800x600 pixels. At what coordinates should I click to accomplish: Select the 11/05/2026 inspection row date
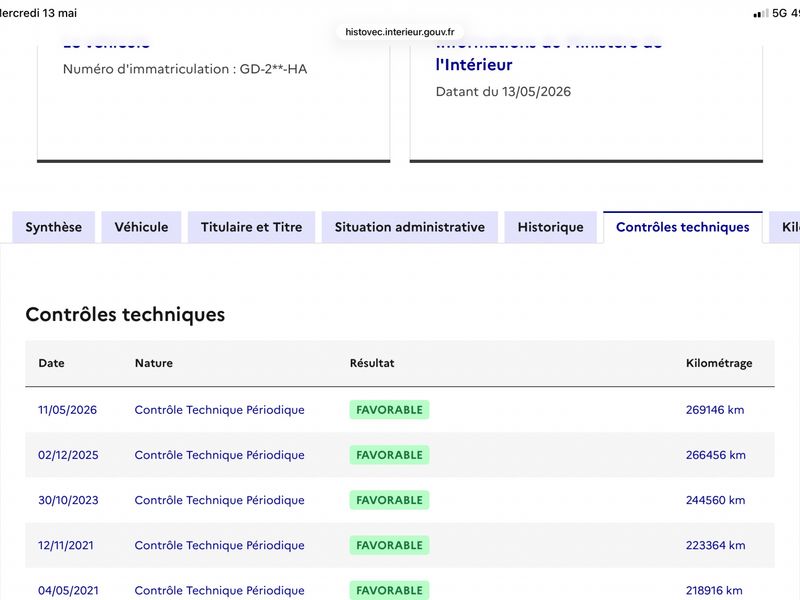[x=67, y=410]
